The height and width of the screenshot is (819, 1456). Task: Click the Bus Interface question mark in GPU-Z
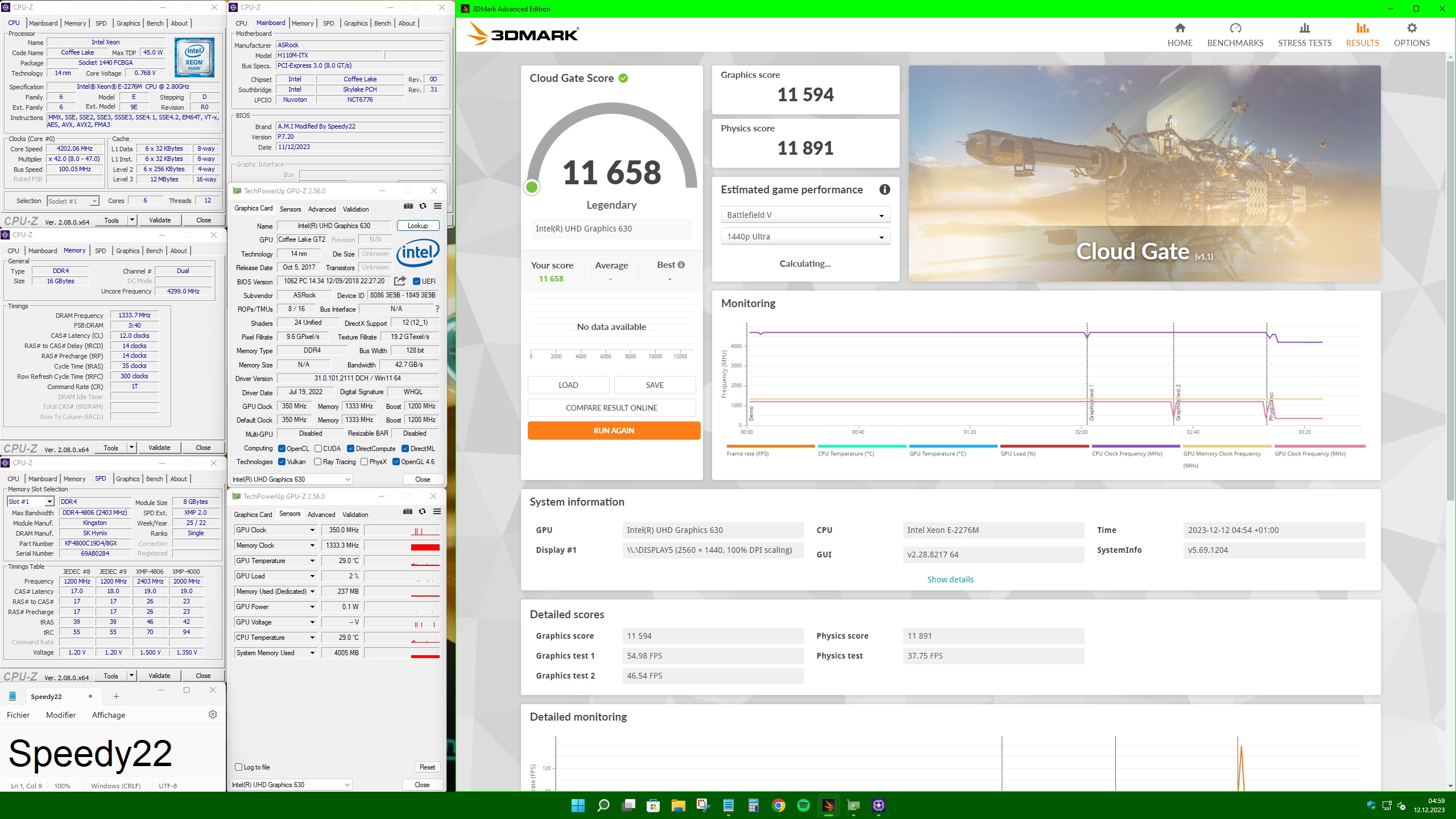coord(437,309)
